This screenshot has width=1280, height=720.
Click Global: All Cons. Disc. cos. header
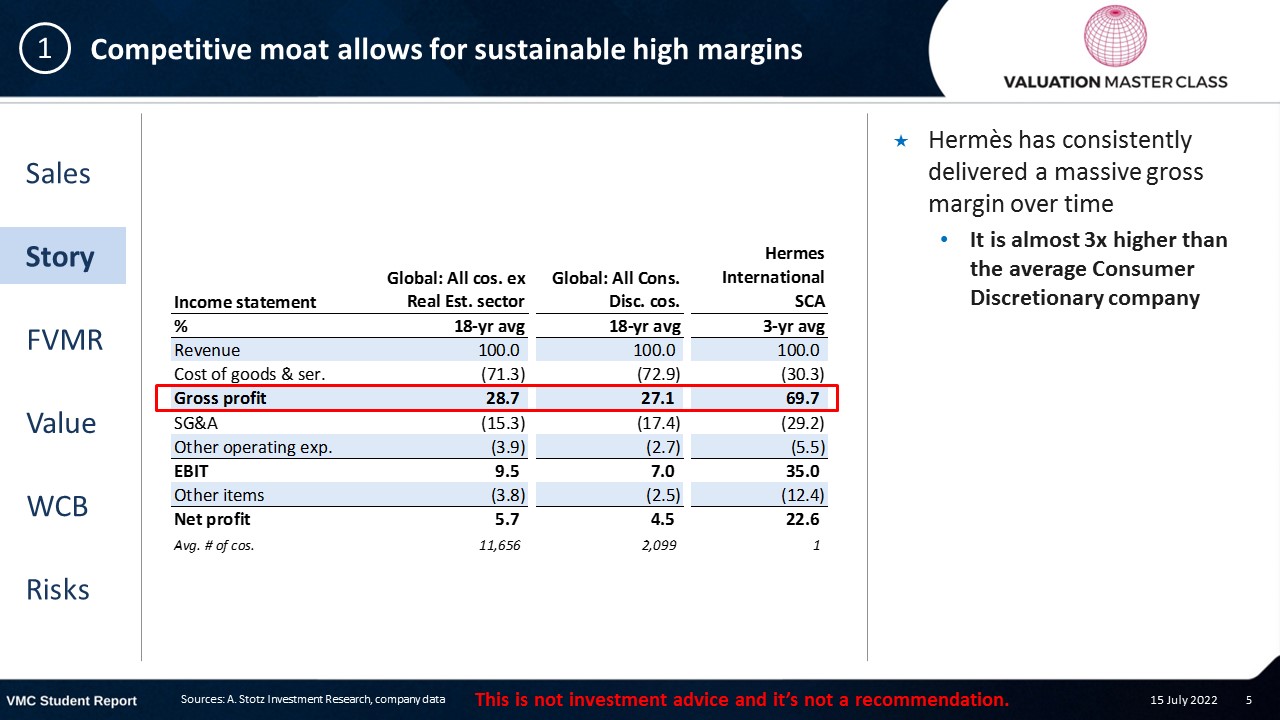(616, 289)
